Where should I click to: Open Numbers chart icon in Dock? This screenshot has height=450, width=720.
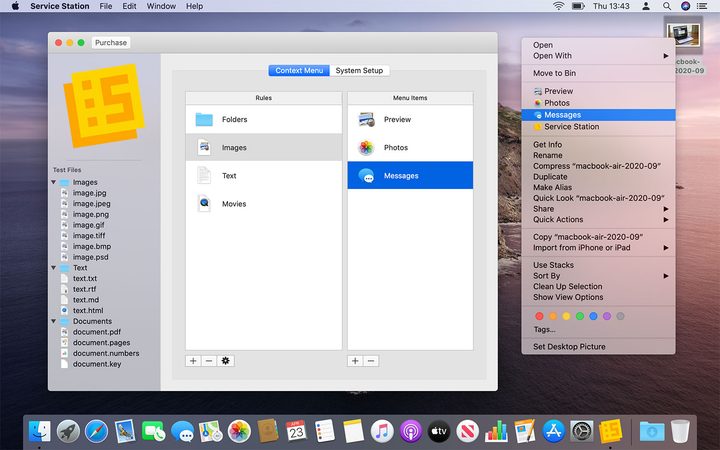pos(496,431)
